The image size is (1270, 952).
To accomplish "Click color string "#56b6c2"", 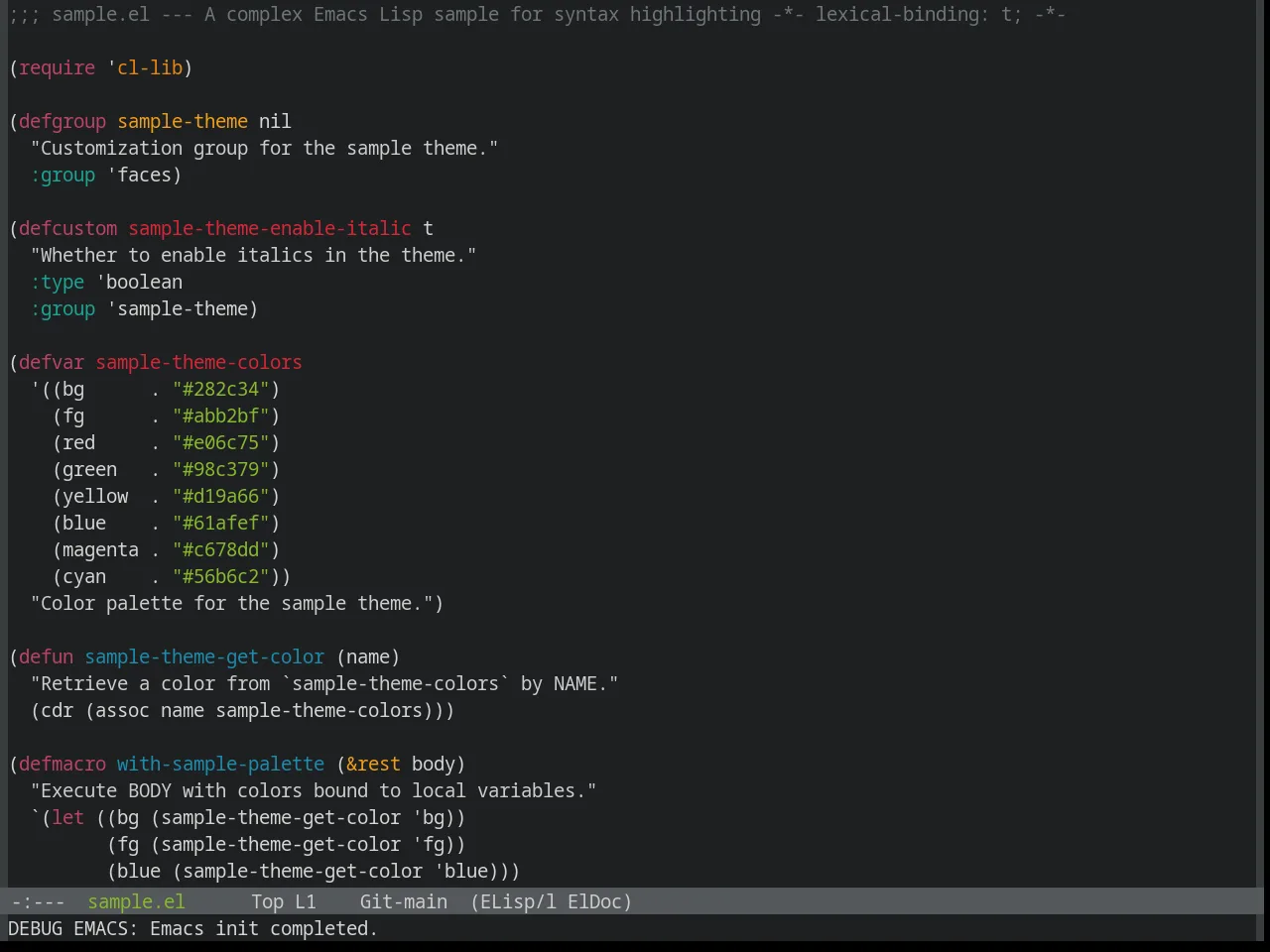I will 220,576.
